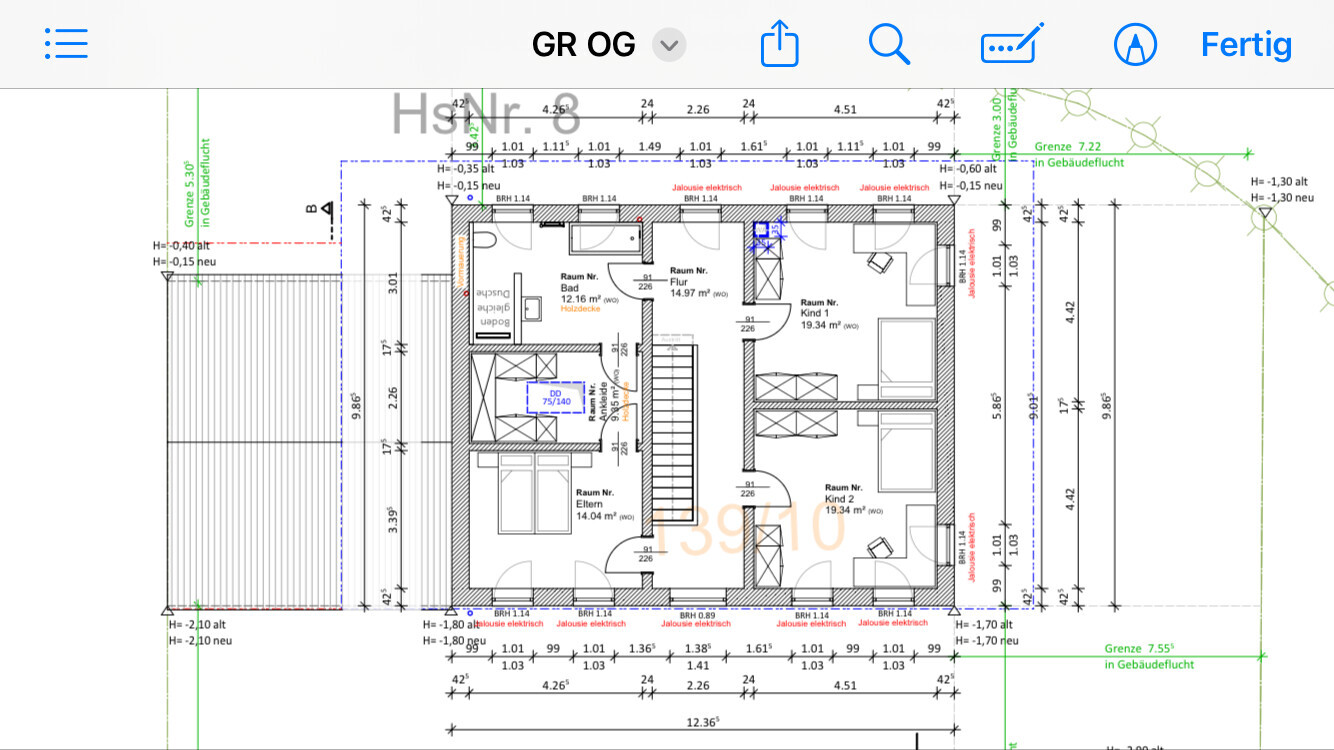Click the section marker B triangle
This screenshot has height=750, width=1334.
pos(326,209)
